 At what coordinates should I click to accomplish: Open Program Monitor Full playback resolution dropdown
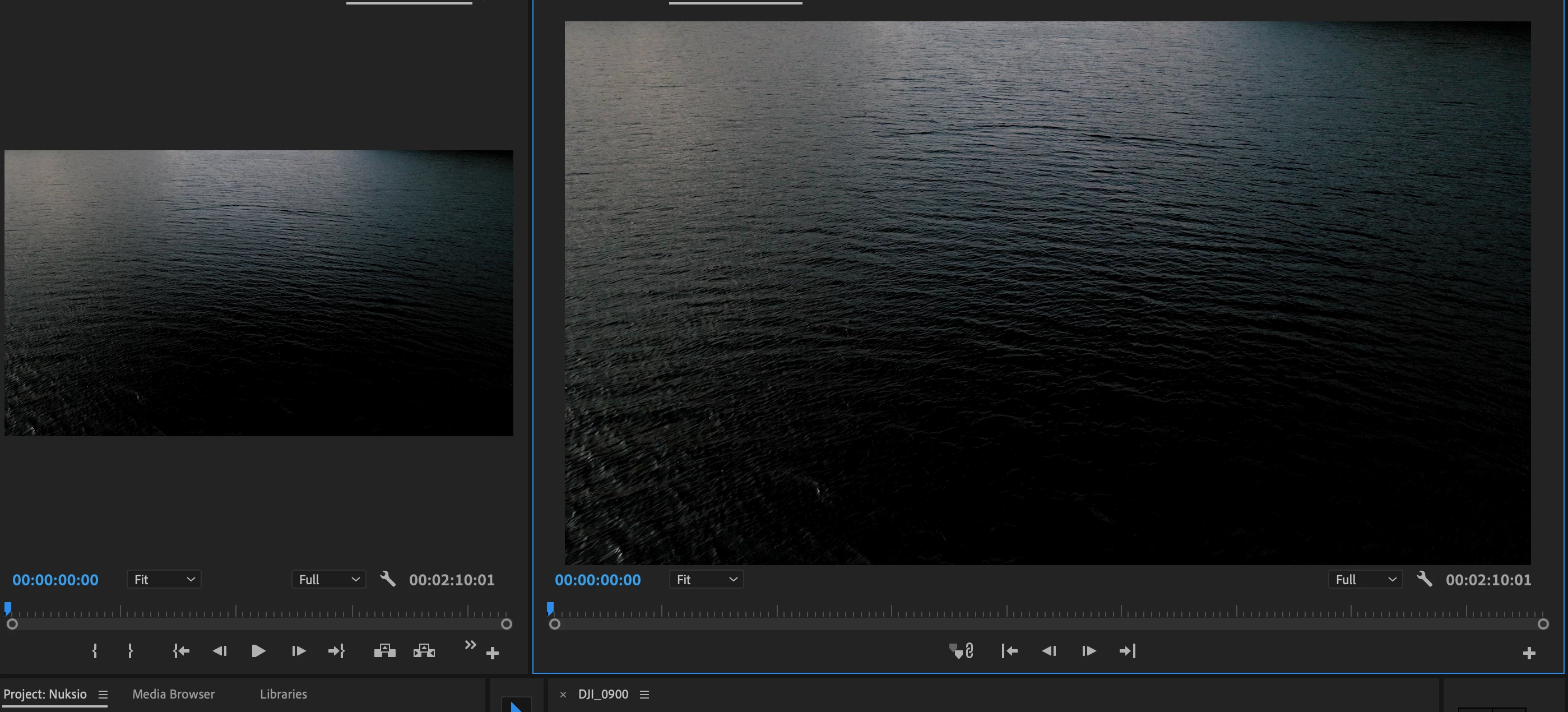[x=1365, y=579]
